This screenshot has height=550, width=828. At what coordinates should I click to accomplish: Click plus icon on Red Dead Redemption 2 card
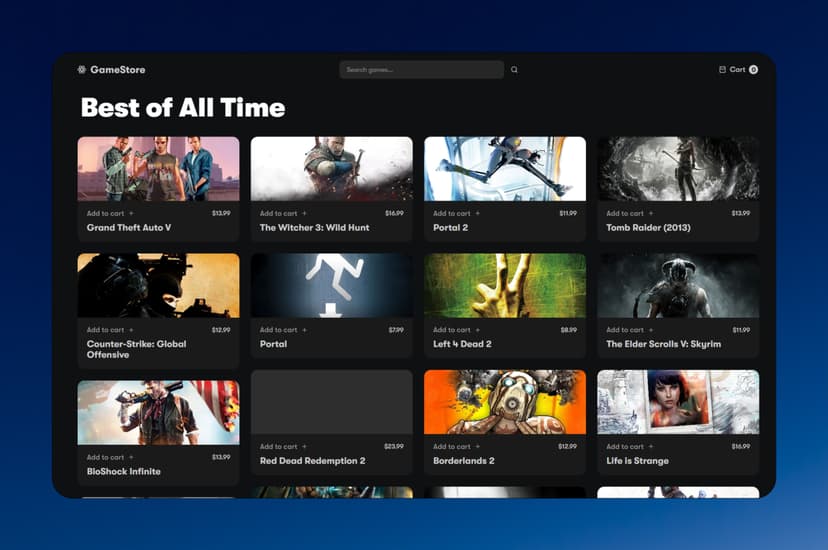point(305,447)
